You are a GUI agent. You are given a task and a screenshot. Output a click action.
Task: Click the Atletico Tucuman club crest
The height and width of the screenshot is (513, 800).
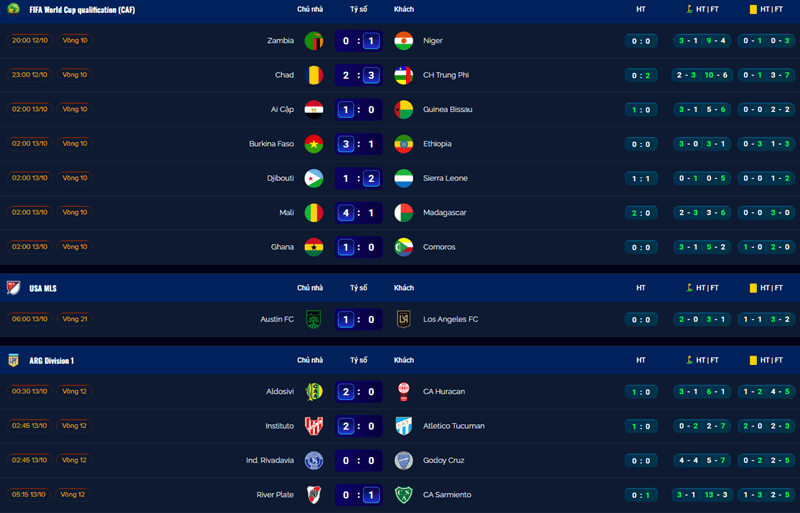coord(403,426)
